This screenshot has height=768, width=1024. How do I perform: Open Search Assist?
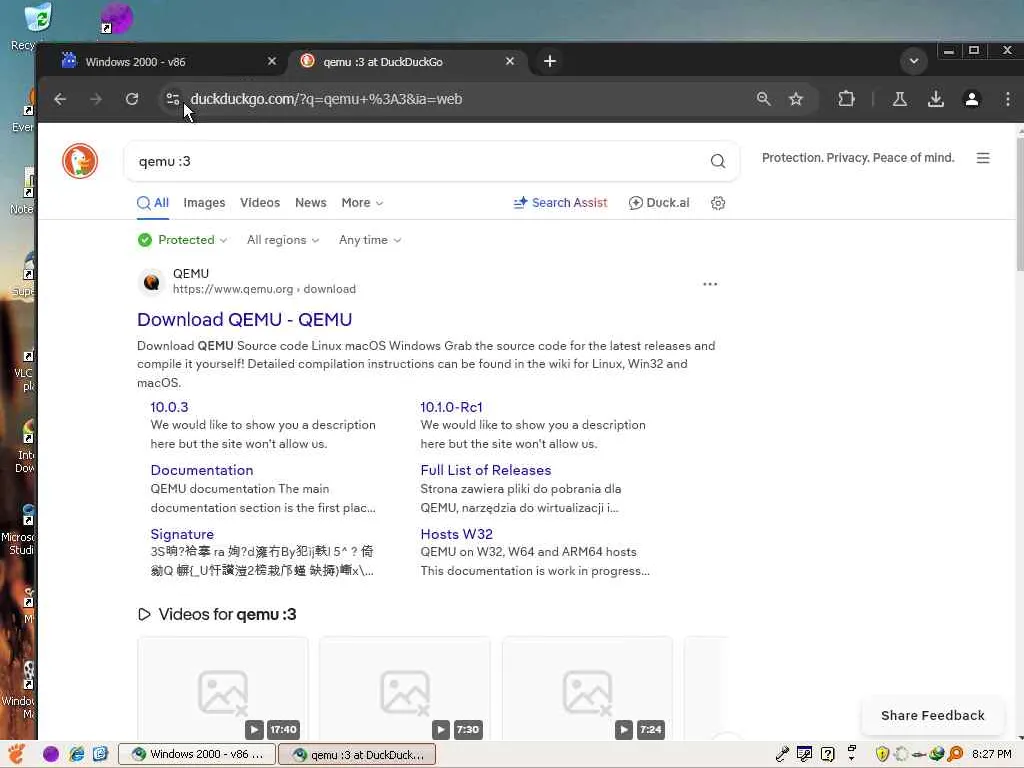point(560,203)
